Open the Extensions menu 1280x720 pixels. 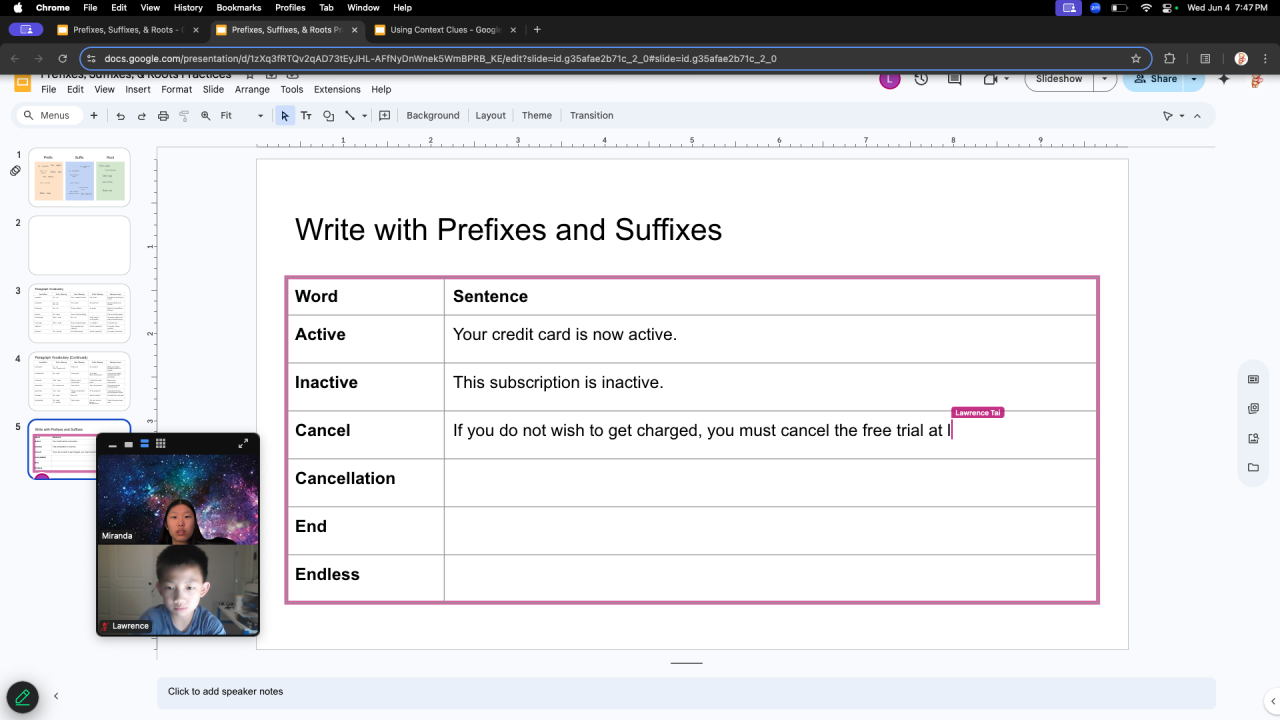click(x=337, y=90)
